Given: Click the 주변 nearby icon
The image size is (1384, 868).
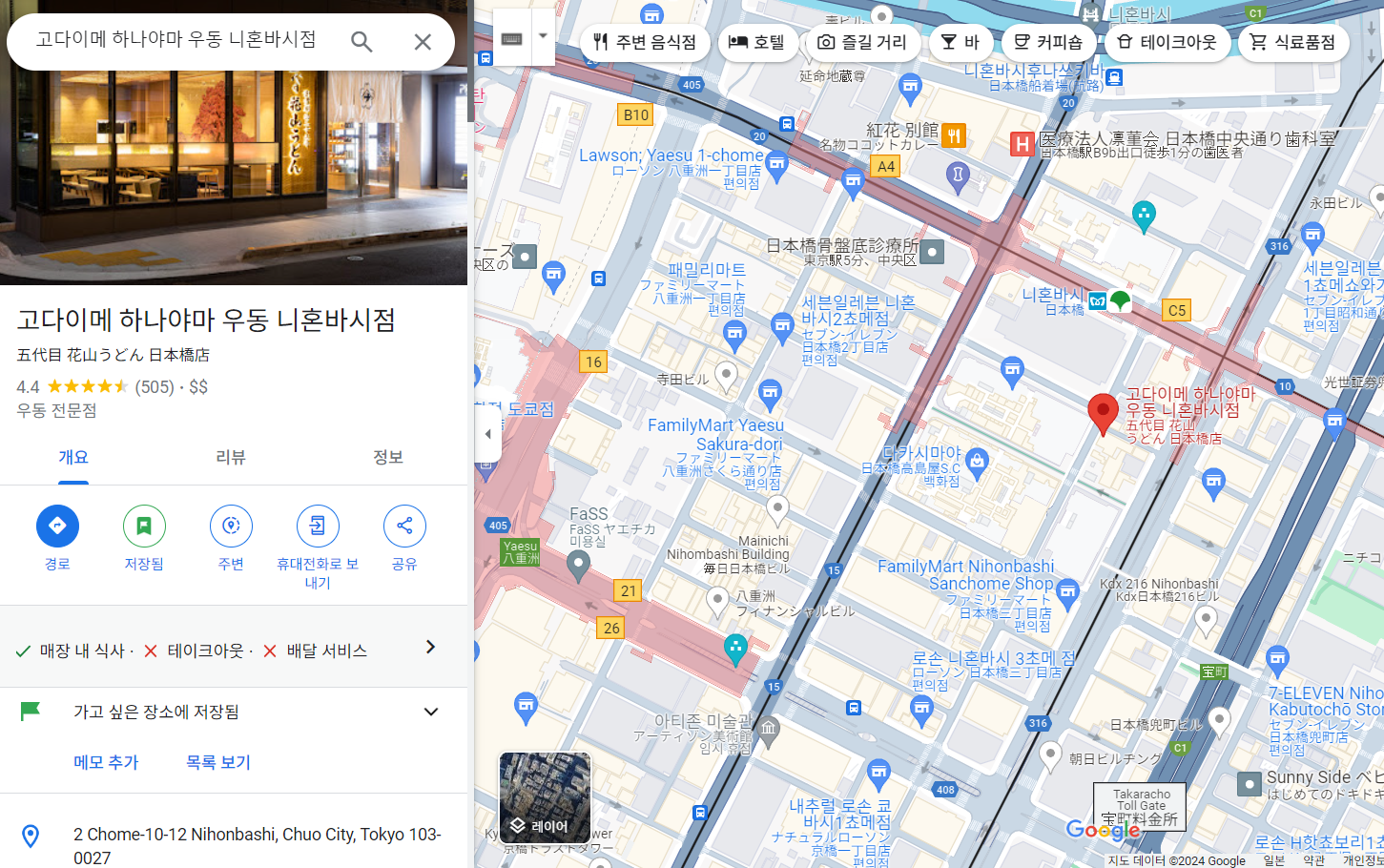Looking at the screenshot, I should click(231, 526).
